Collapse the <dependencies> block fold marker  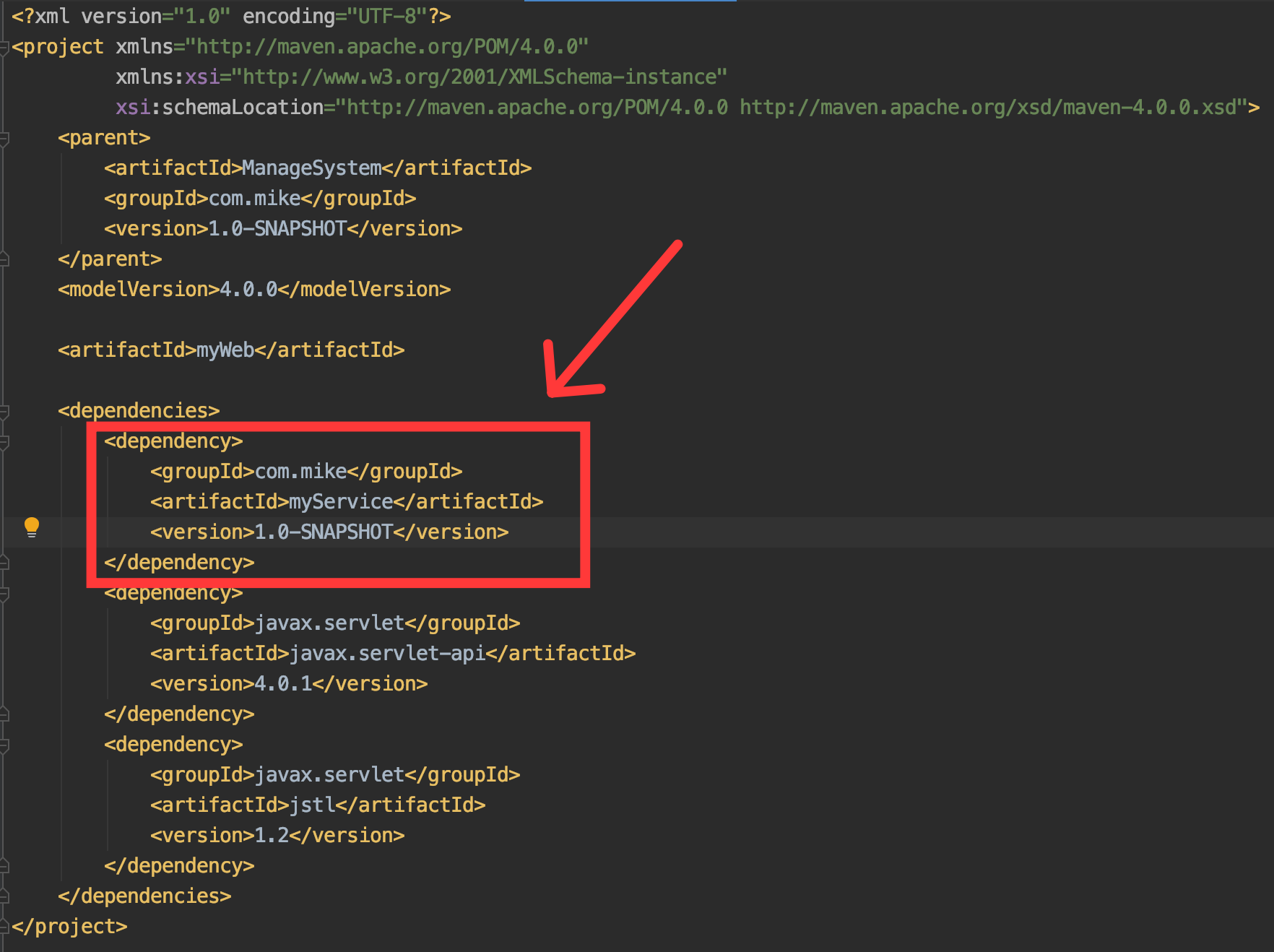point(4,412)
